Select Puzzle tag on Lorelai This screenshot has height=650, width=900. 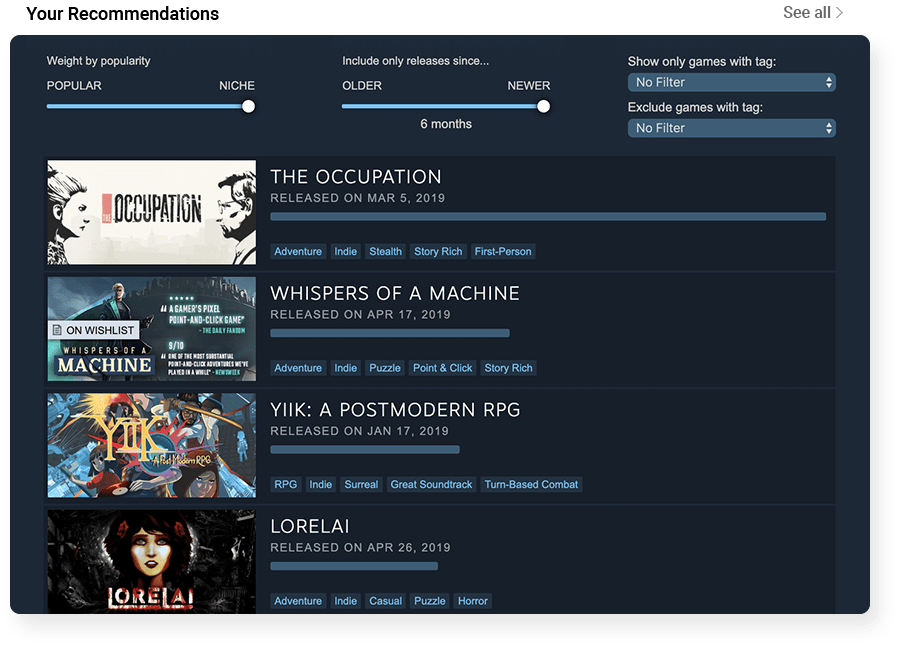tap(429, 601)
